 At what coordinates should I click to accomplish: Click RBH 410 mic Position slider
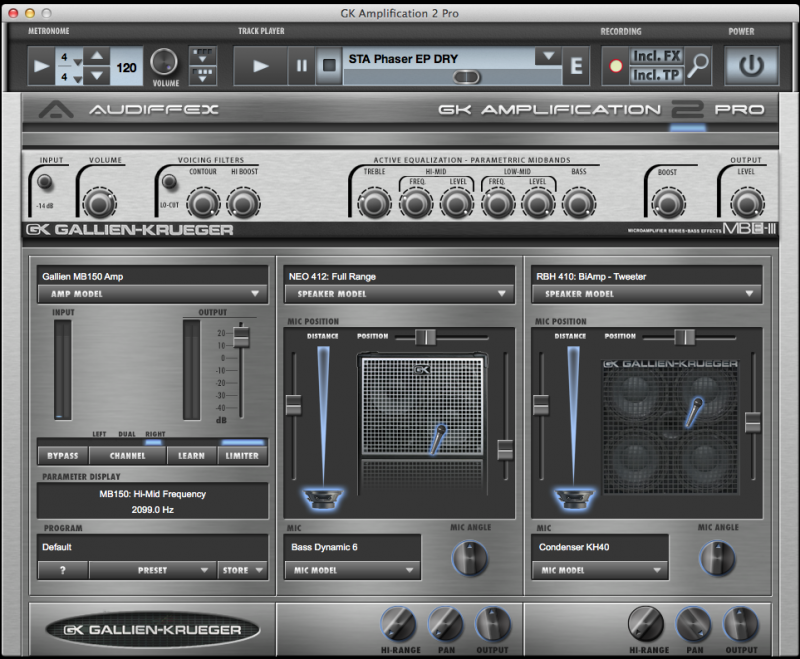coord(684,337)
